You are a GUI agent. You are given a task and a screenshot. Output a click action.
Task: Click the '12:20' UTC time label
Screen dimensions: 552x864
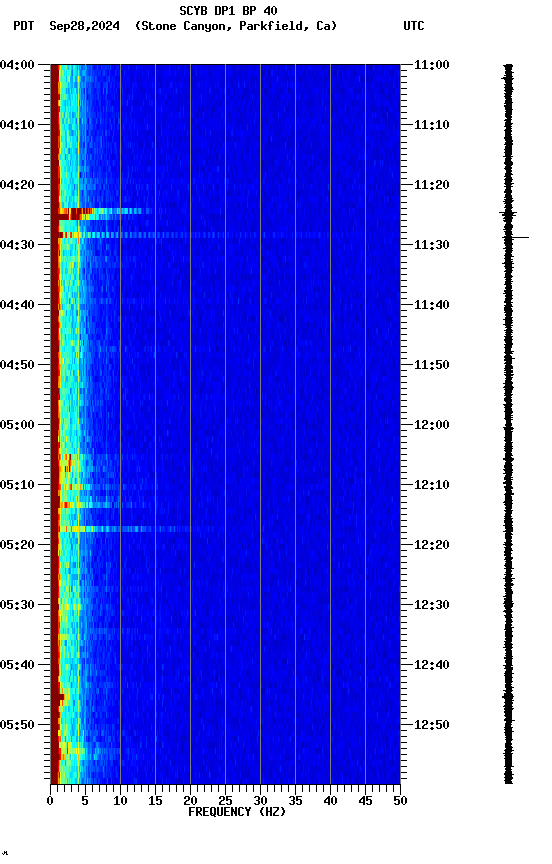(x=432, y=546)
